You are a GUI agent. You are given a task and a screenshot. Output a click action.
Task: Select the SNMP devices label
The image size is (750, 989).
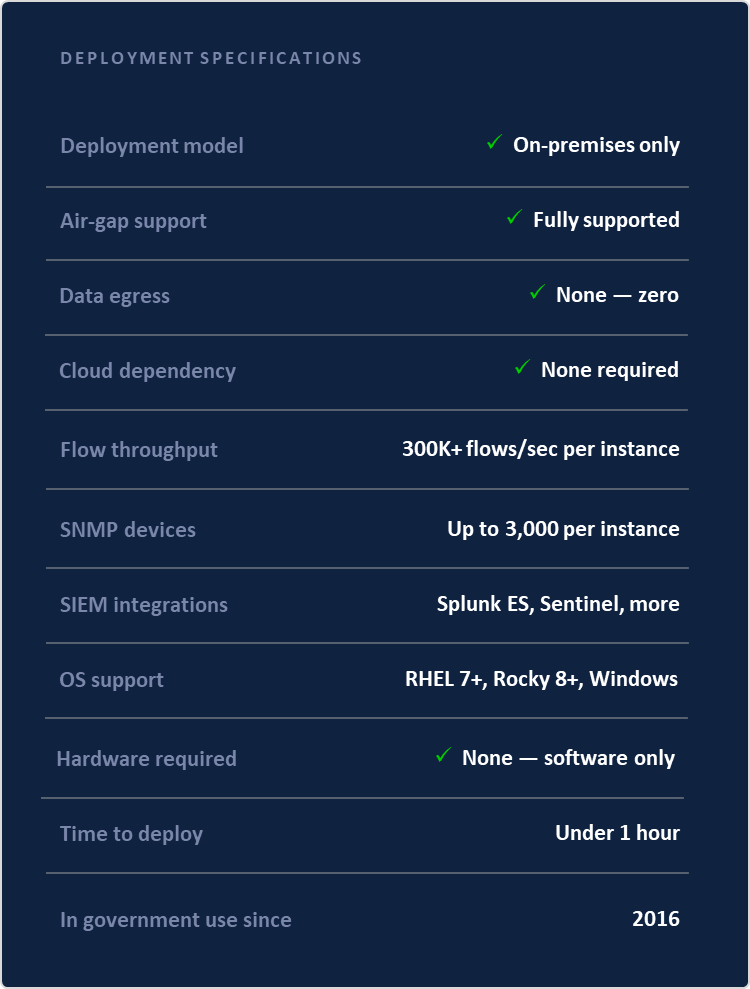[128, 530]
